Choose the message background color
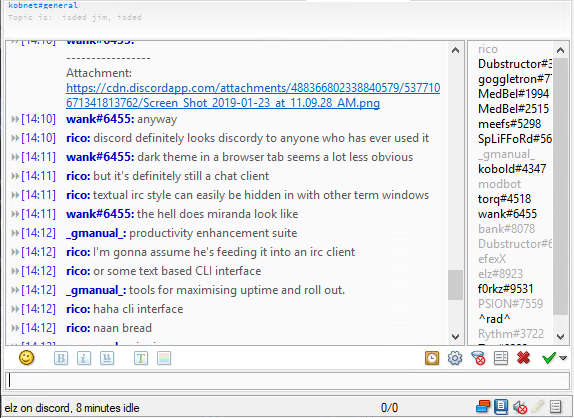Image resolution: width=574 pixels, height=418 pixels. point(164,358)
